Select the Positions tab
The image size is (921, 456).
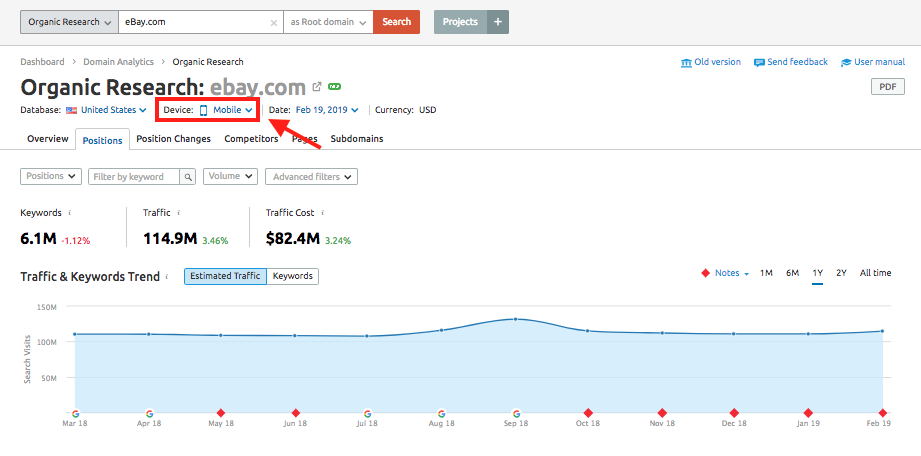click(102, 140)
